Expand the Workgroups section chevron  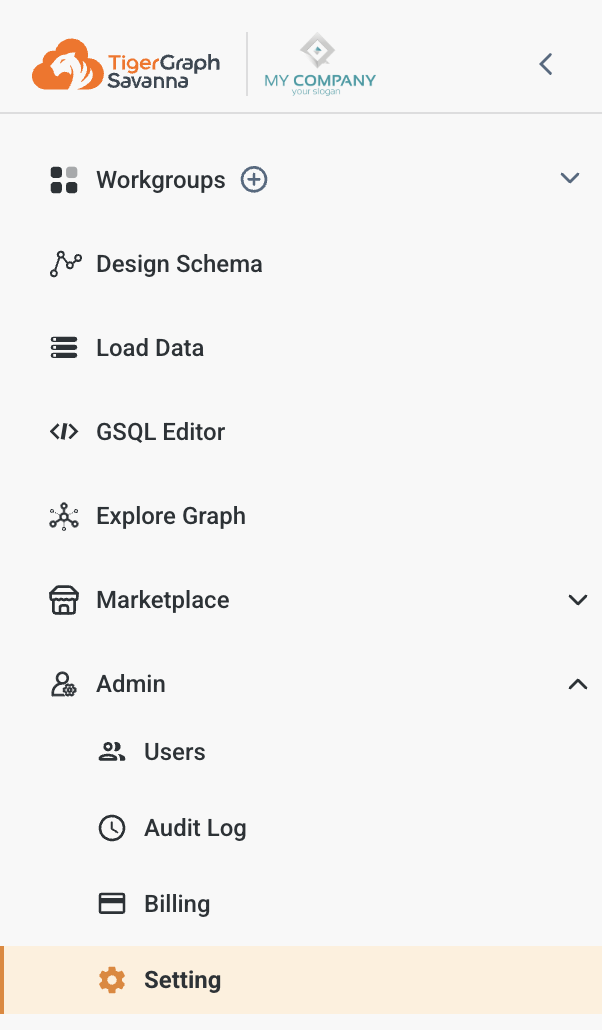[x=570, y=178]
